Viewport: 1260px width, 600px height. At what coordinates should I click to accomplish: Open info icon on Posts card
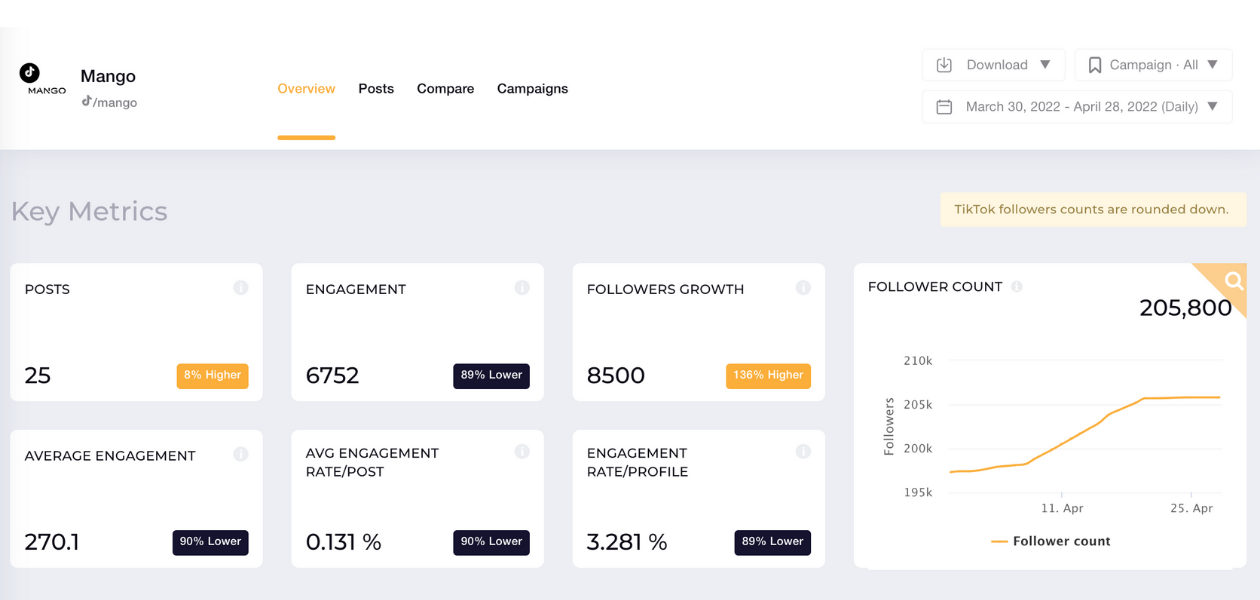(241, 288)
